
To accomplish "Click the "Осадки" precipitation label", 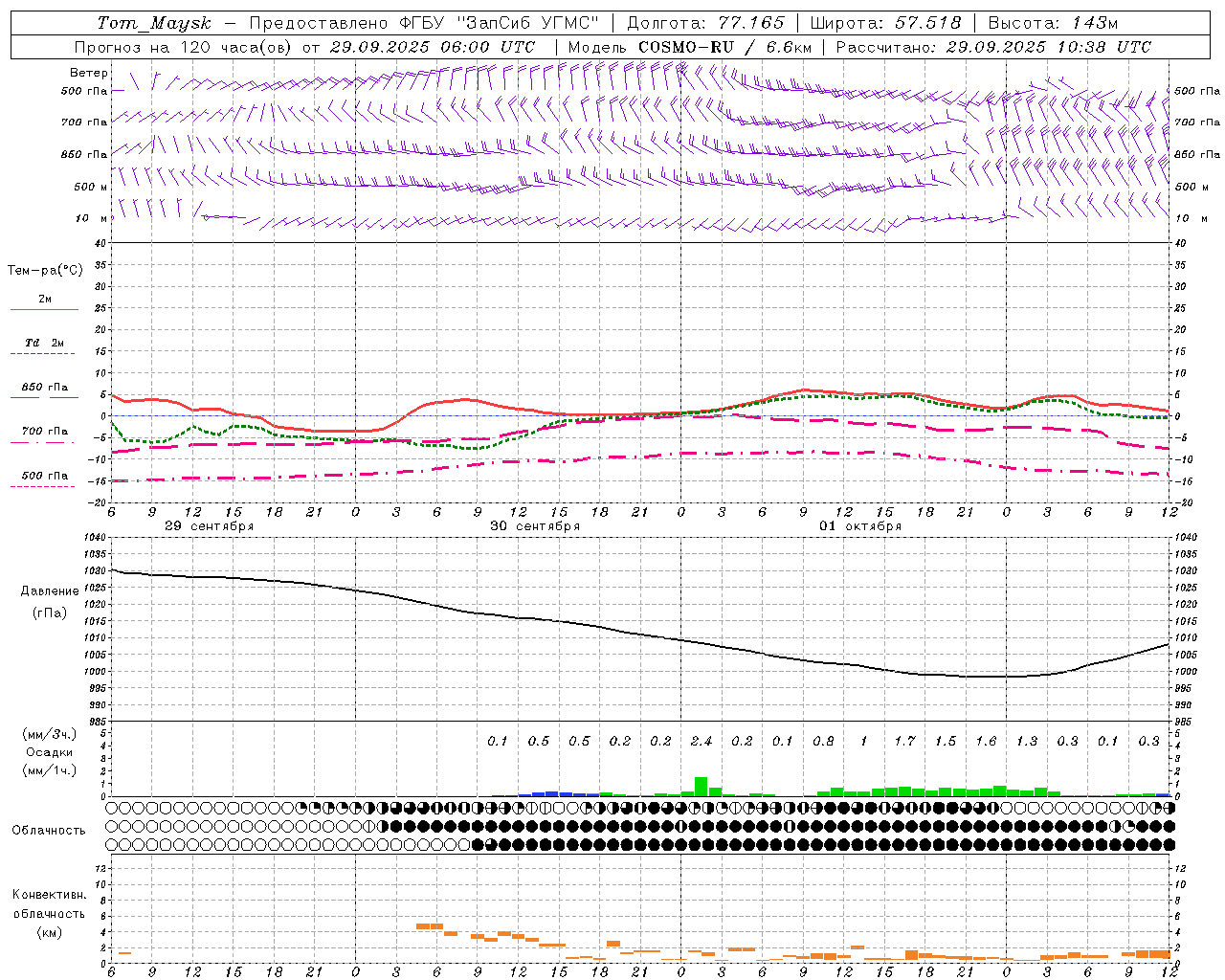I will tap(50, 752).
